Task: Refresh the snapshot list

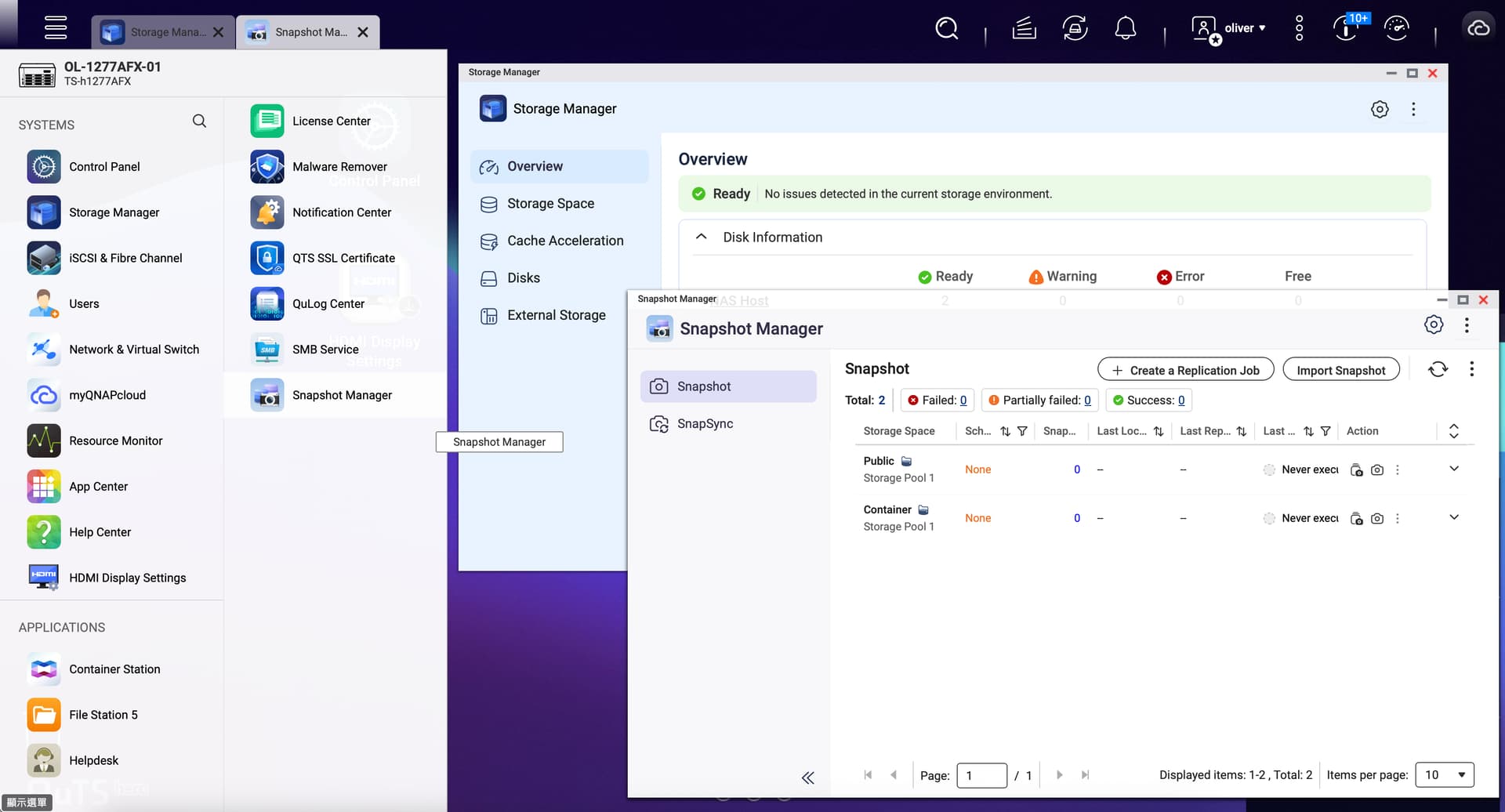Action: point(1438,369)
